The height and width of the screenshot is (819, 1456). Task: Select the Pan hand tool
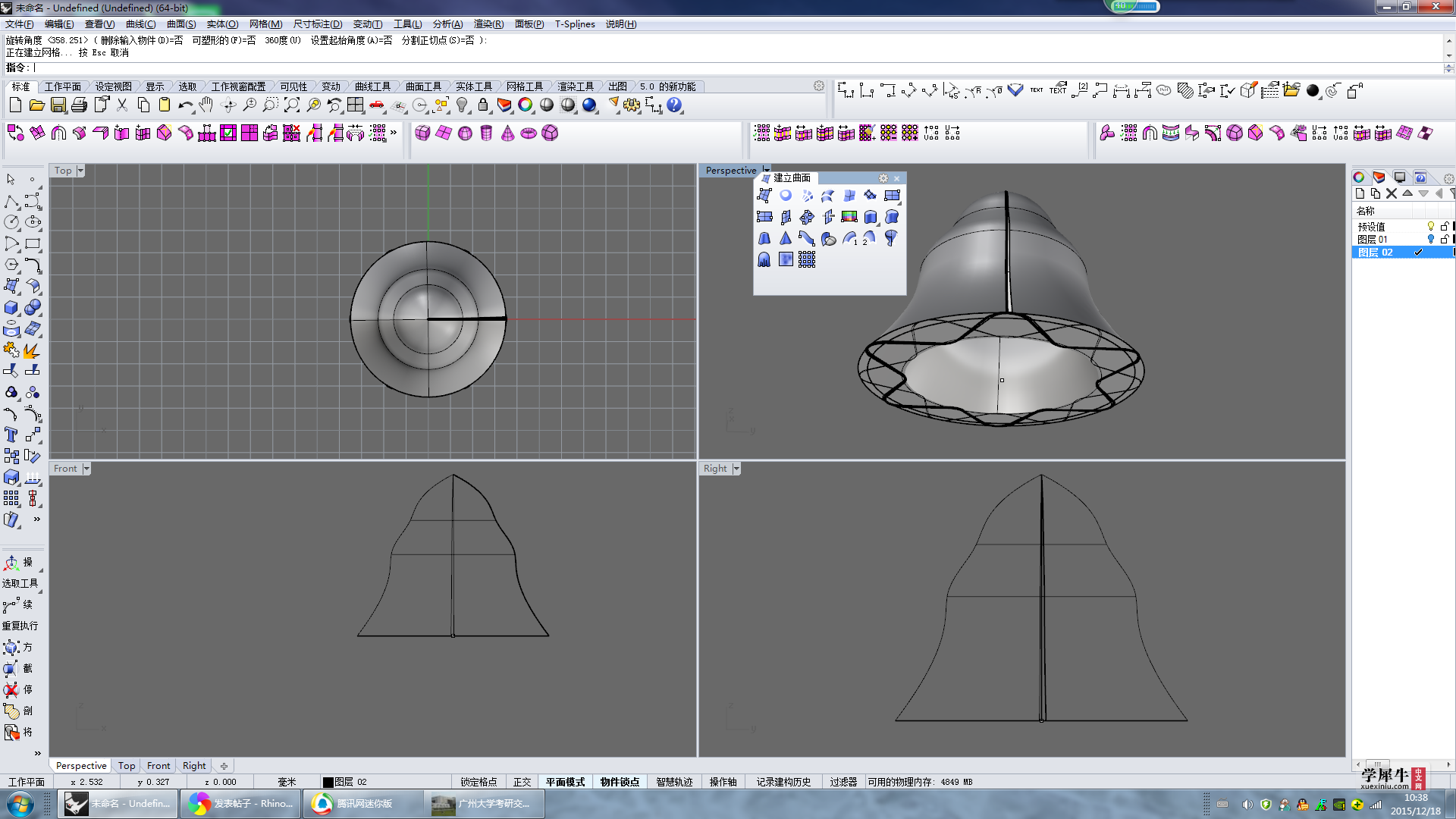click(206, 105)
